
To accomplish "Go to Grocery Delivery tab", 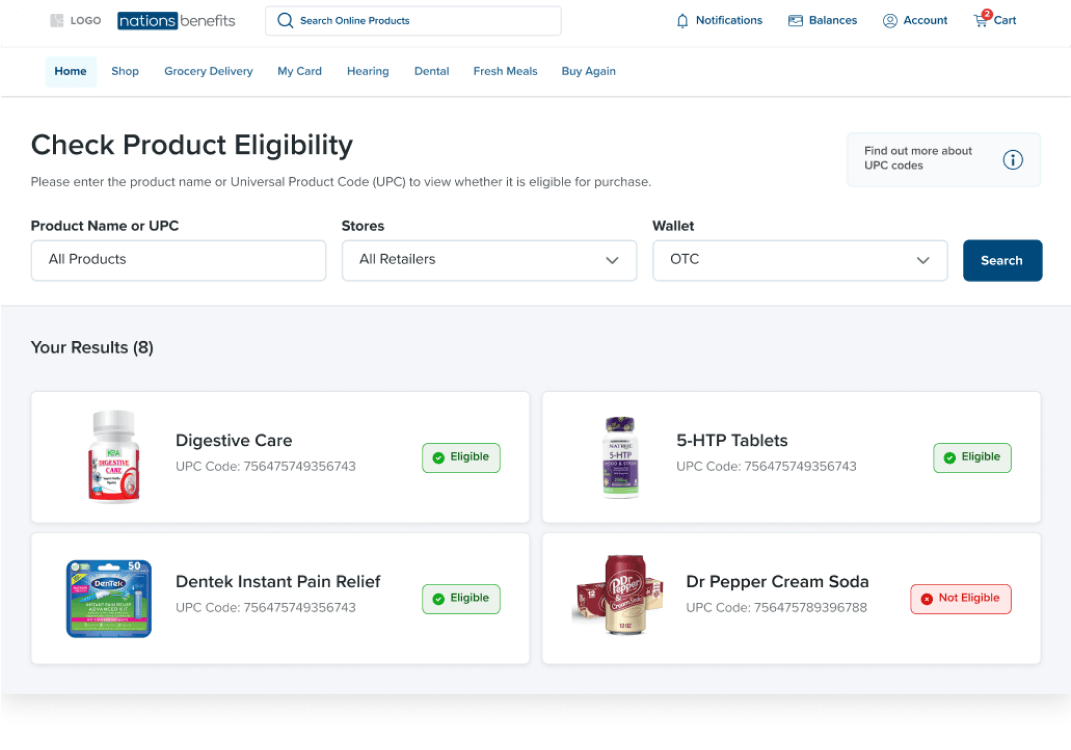I will 208,72.
